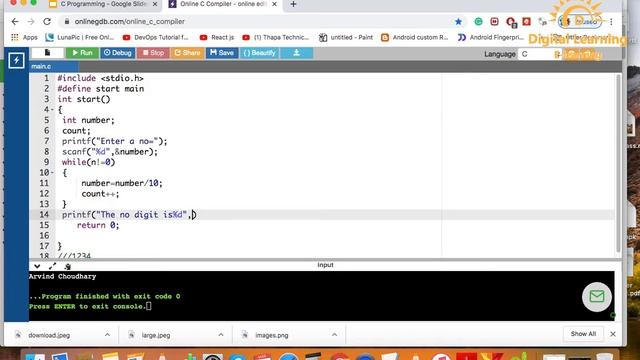
Task: Click the scanf line in code
Action: pyautogui.click(x=110, y=151)
